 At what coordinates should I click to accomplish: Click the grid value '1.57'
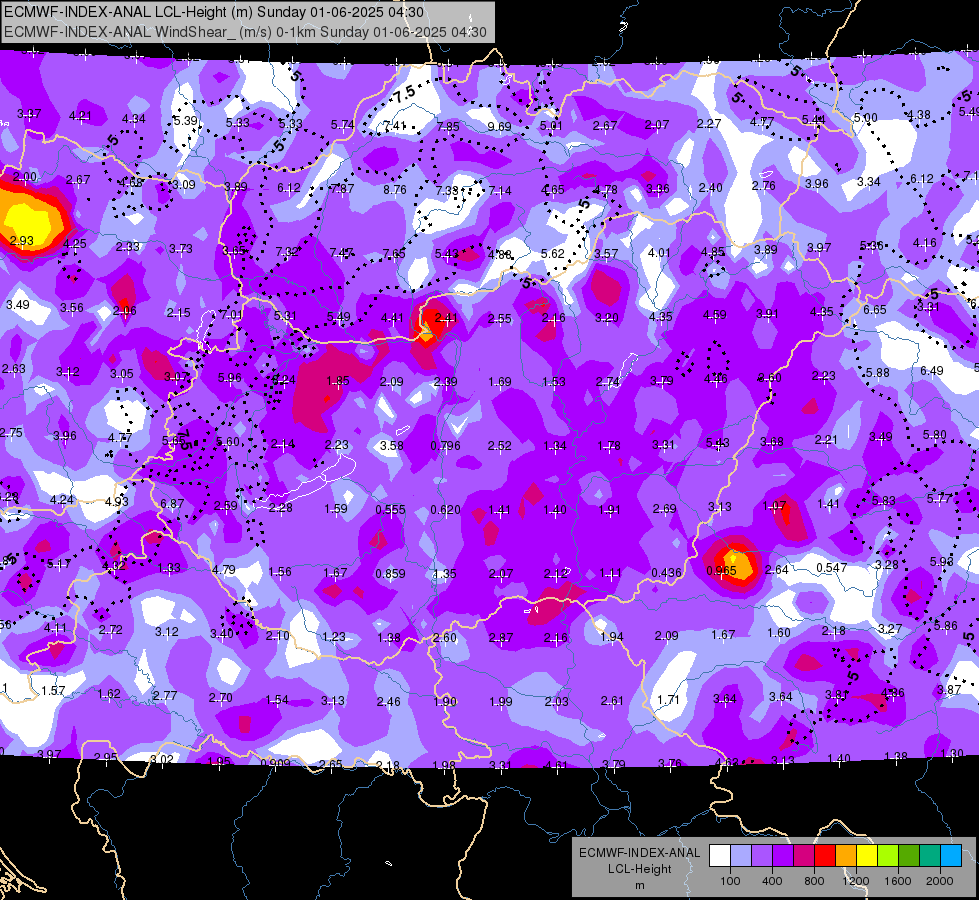pyautogui.click(x=53, y=690)
